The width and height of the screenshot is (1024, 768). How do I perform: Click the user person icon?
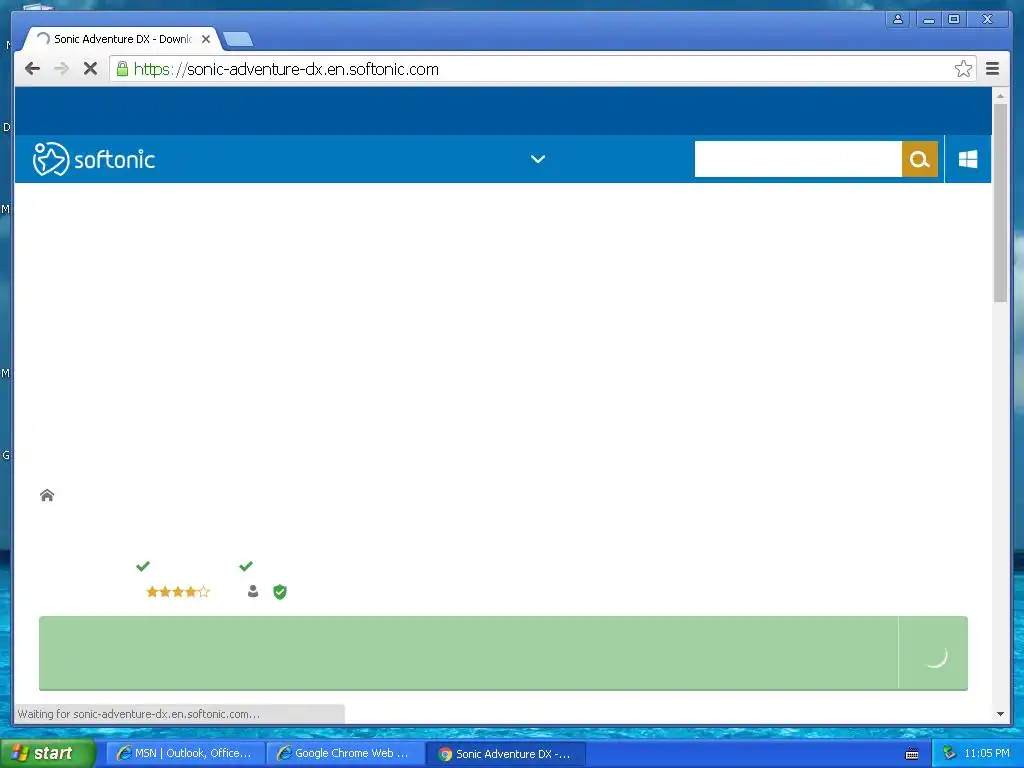point(253,591)
